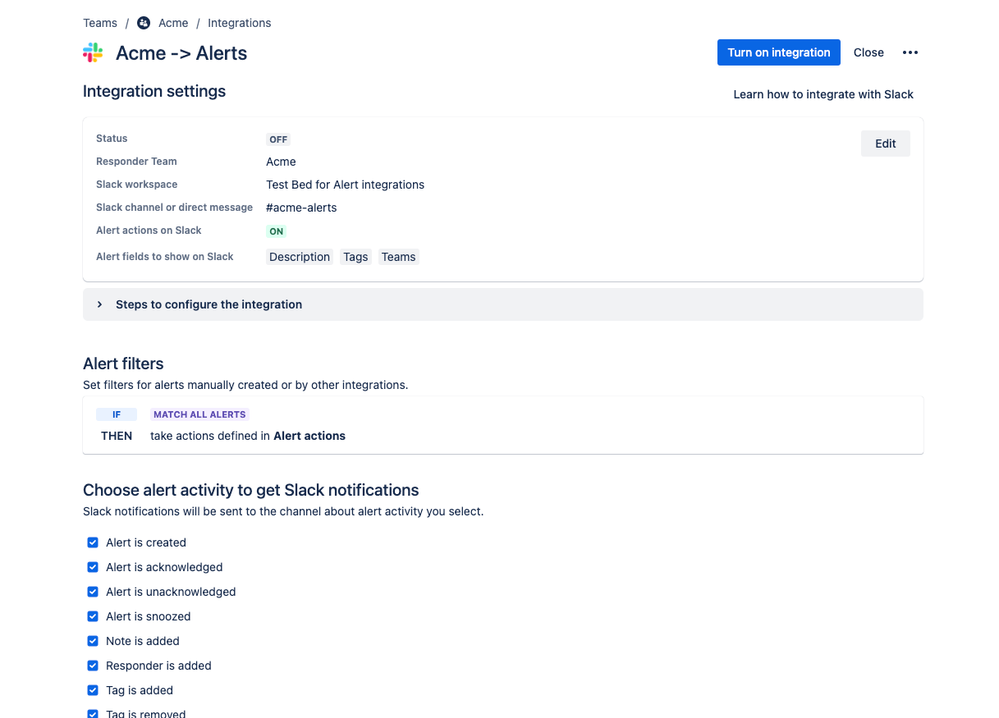Uncheck Alert is acknowledged checkbox
This screenshot has width=999, height=718.
tap(93, 567)
